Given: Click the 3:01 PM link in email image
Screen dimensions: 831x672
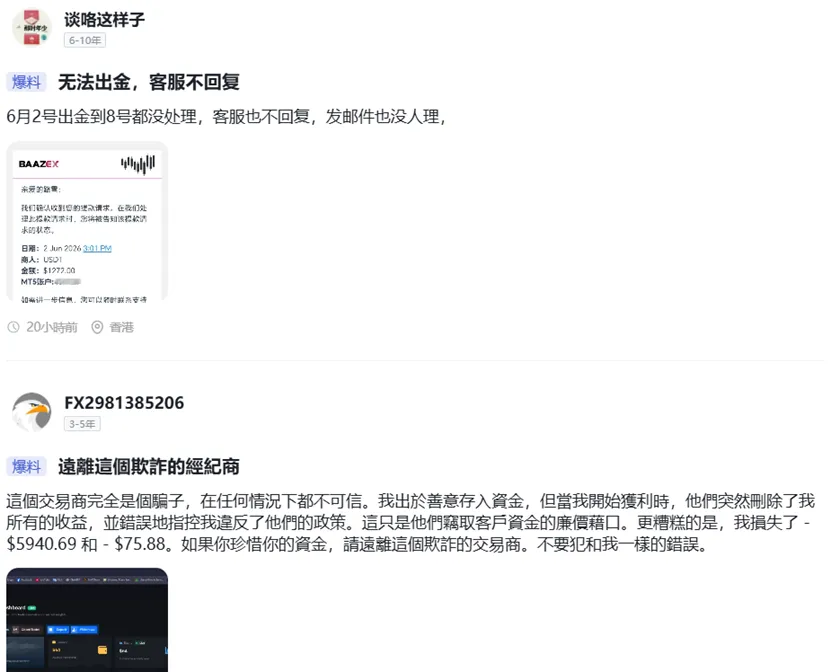Looking at the screenshot, I should 98,248.
